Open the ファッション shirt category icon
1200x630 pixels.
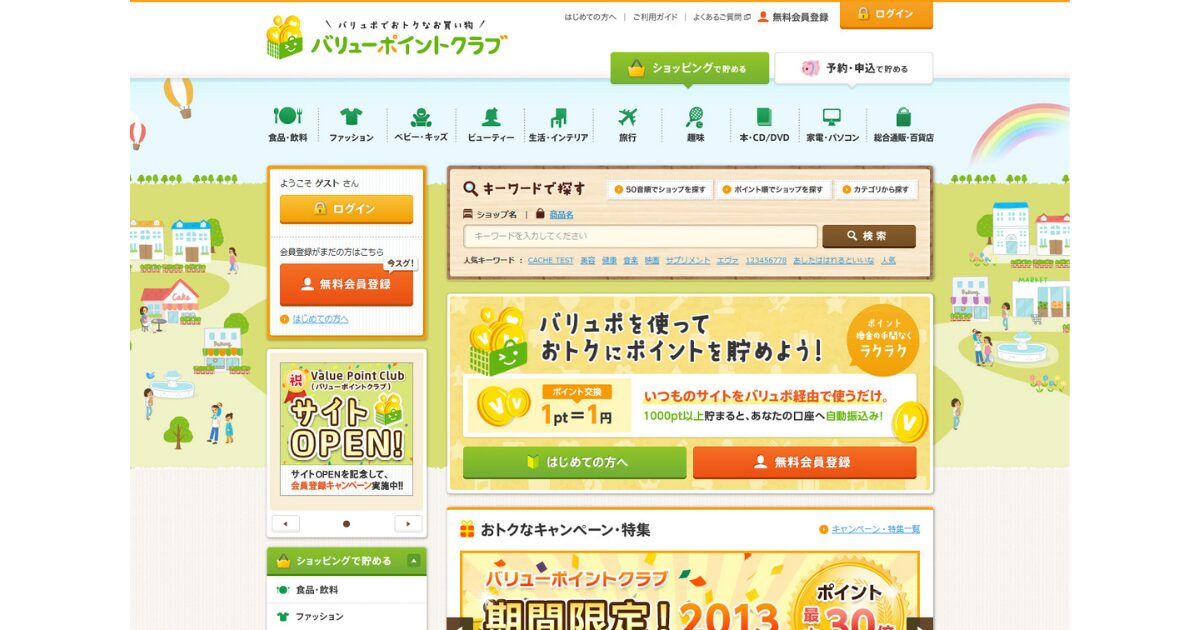[x=351, y=116]
